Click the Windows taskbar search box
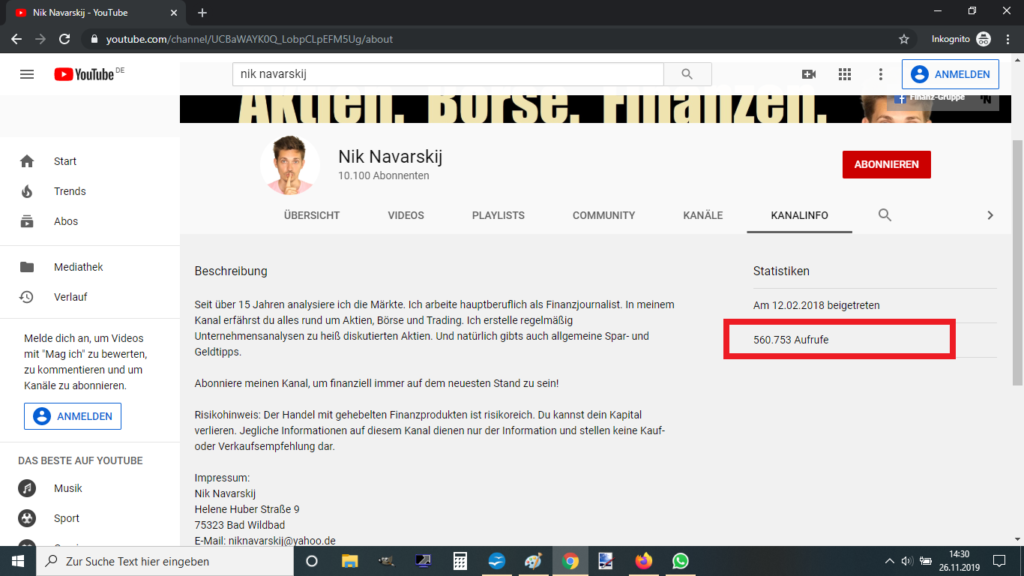 (165, 561)
